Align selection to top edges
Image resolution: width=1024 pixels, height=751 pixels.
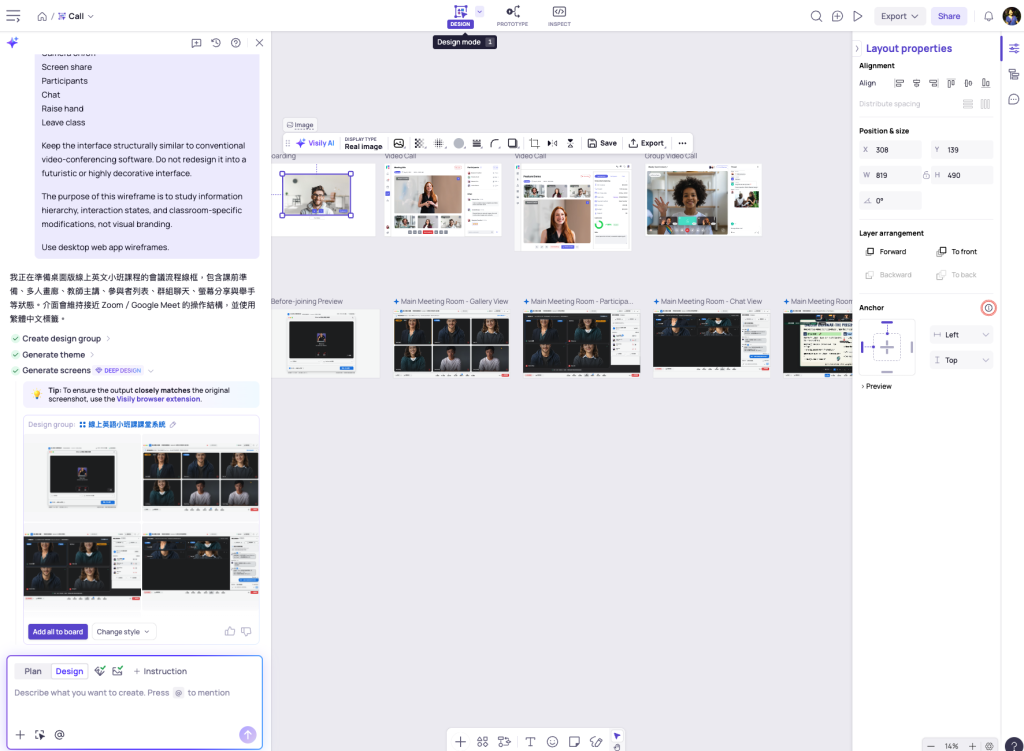(x=951, y=83)
